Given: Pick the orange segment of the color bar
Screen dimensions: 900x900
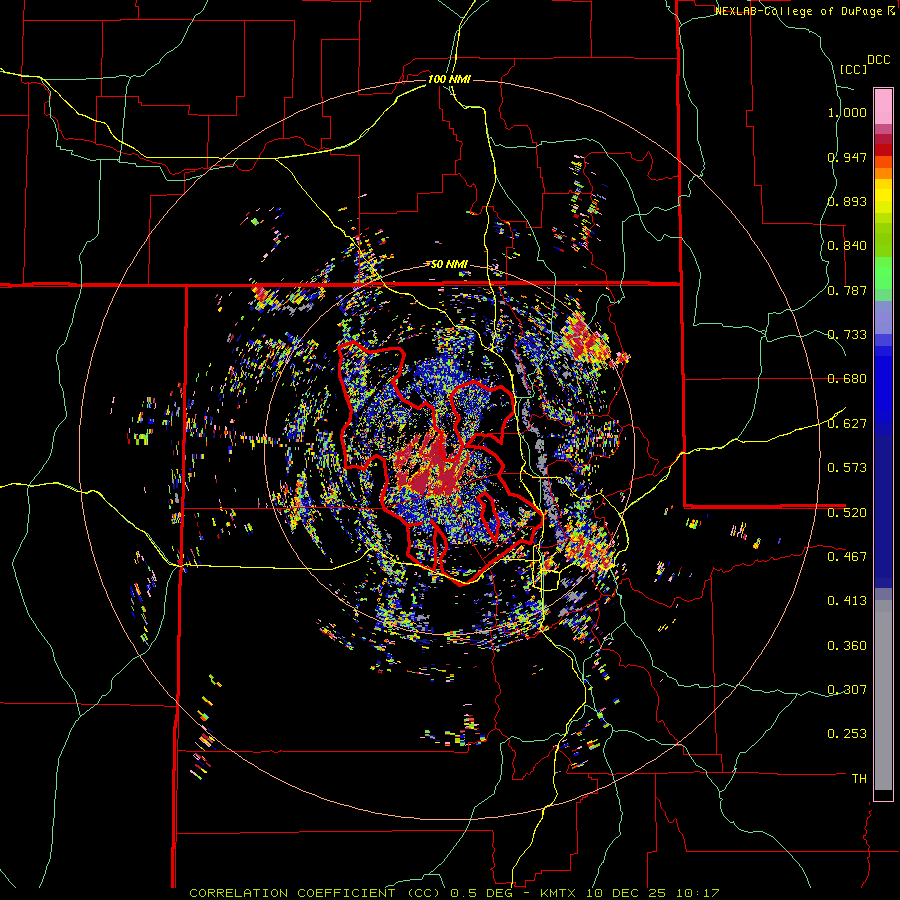Looking at the screenshot, I should click(883, 173).
